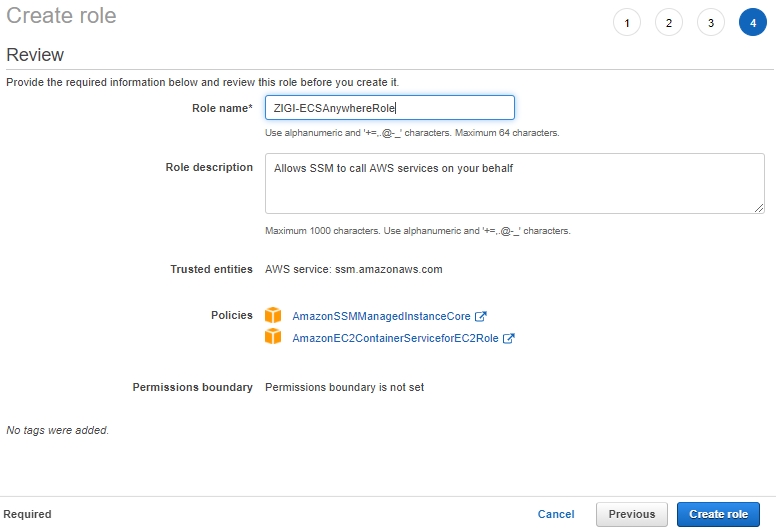This screenshot has width=776, height=529.
Task: Cancel the role creation
Action: click(x=556, y=514)
